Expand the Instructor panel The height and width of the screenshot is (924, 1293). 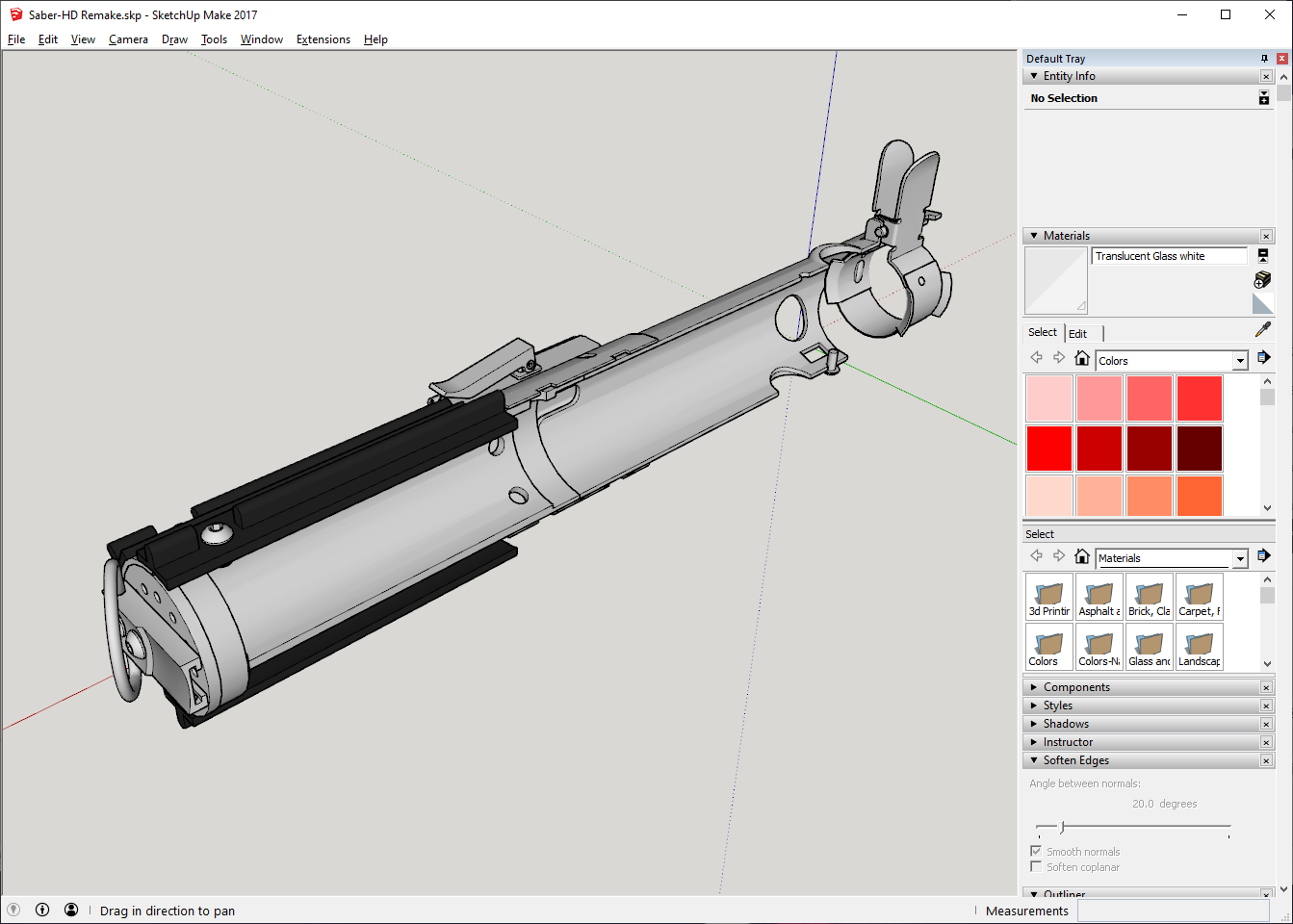click(1034, 742)
